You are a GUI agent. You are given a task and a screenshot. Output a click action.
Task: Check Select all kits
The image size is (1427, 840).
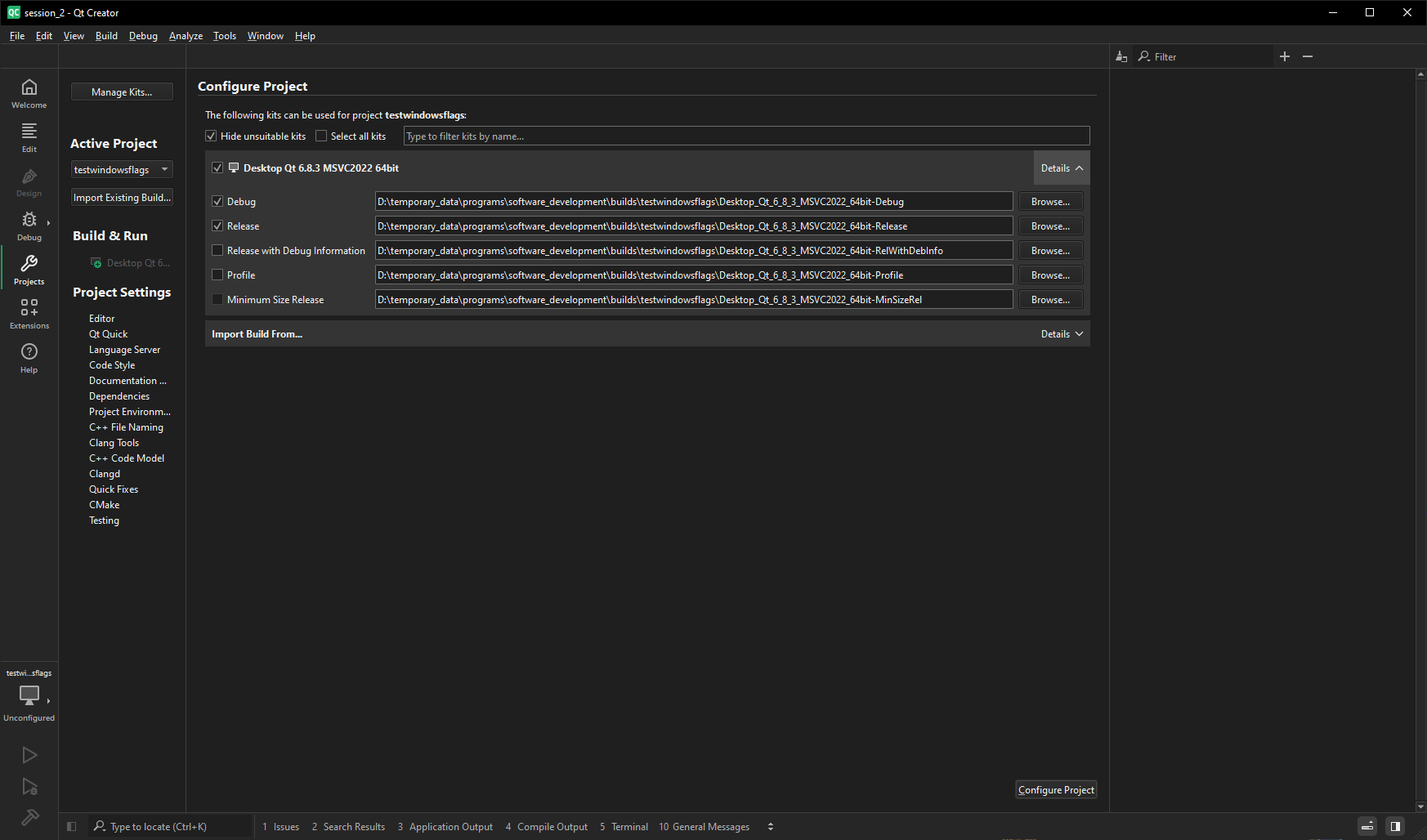[321, 136]
